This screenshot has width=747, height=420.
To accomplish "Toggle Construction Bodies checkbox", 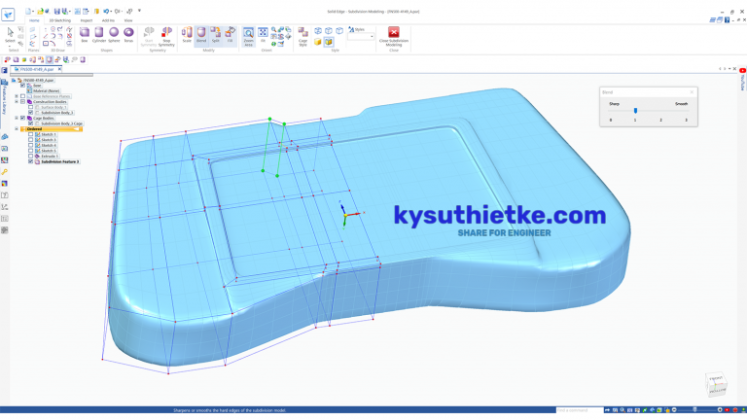I will point(22,101).
